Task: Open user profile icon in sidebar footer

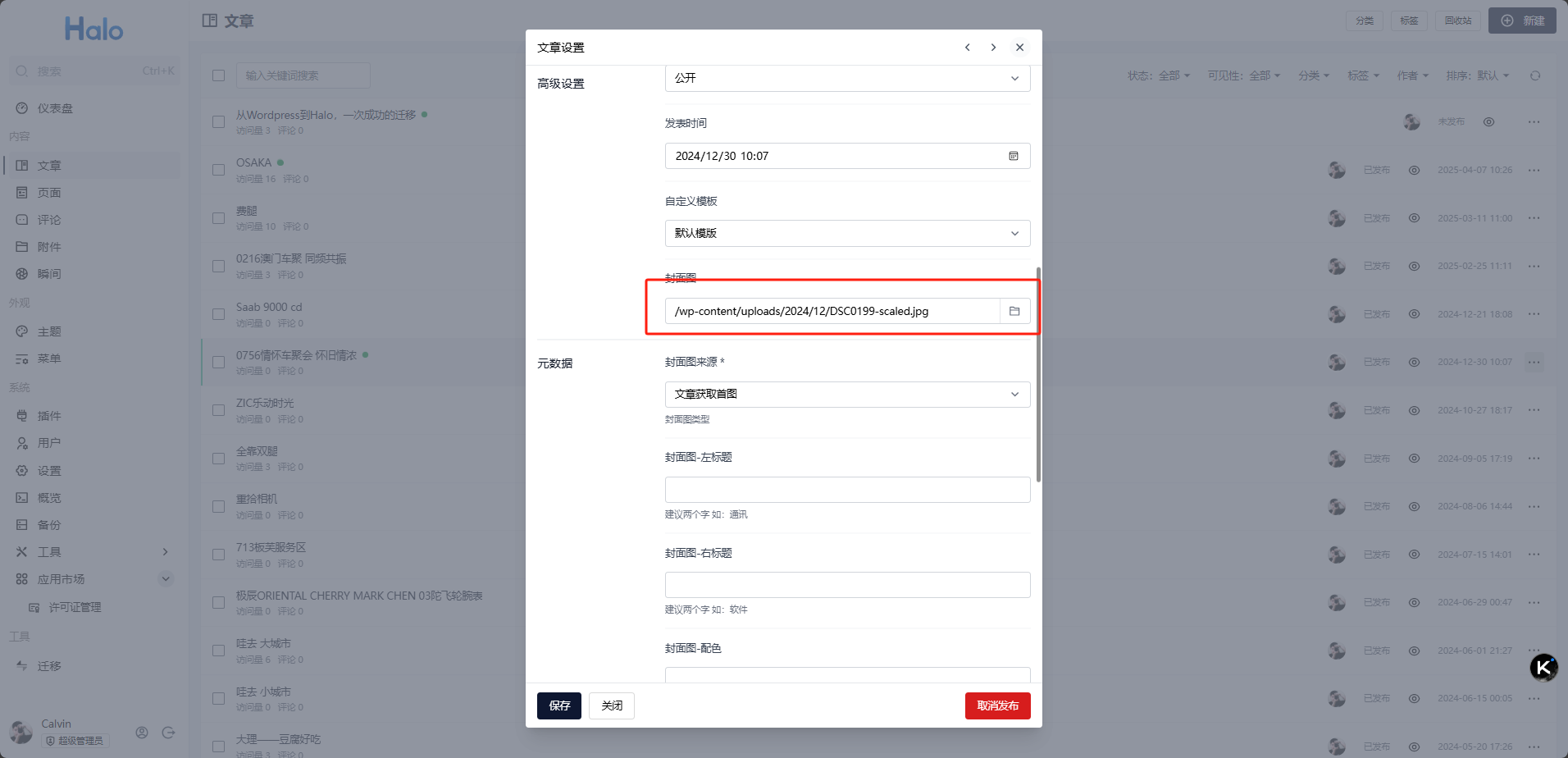Action: [x=142, y=733]
